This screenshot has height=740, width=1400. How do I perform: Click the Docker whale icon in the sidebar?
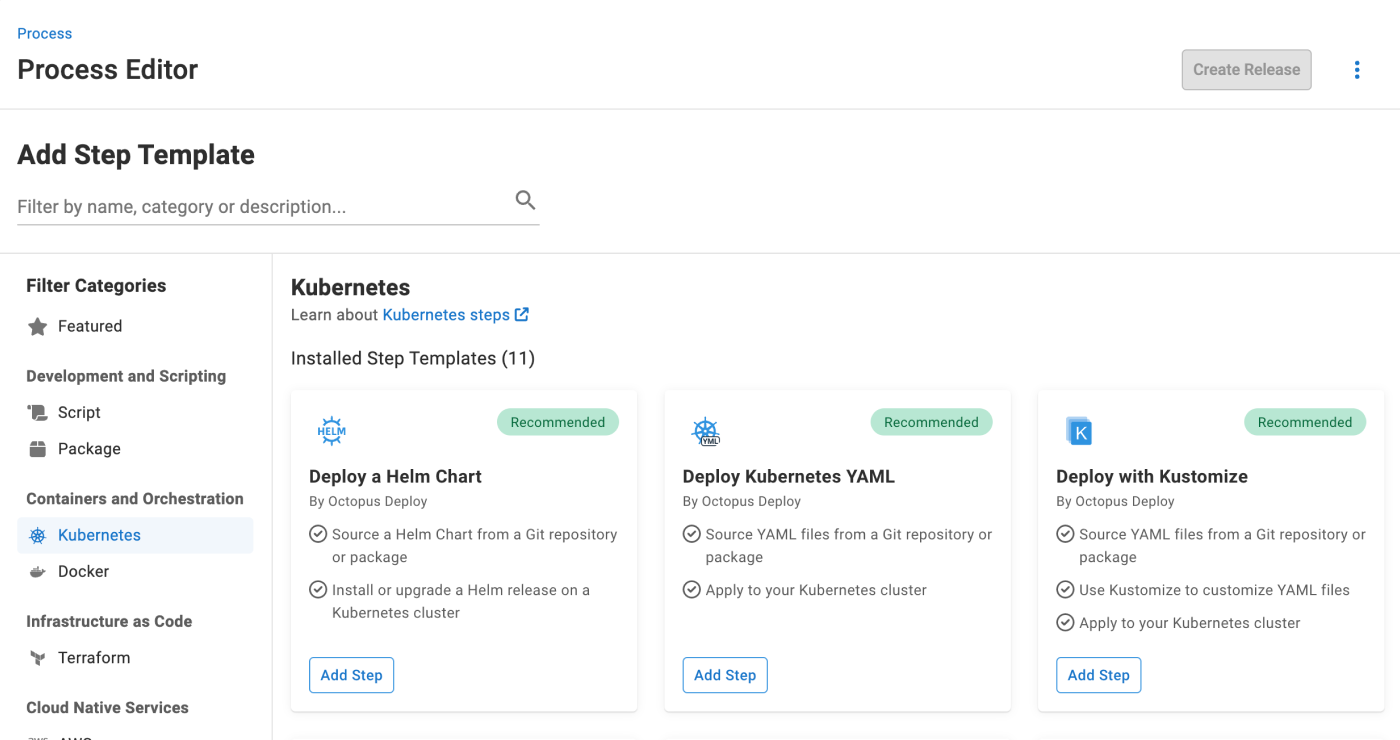pyautogui.click(x=38, y=571)
